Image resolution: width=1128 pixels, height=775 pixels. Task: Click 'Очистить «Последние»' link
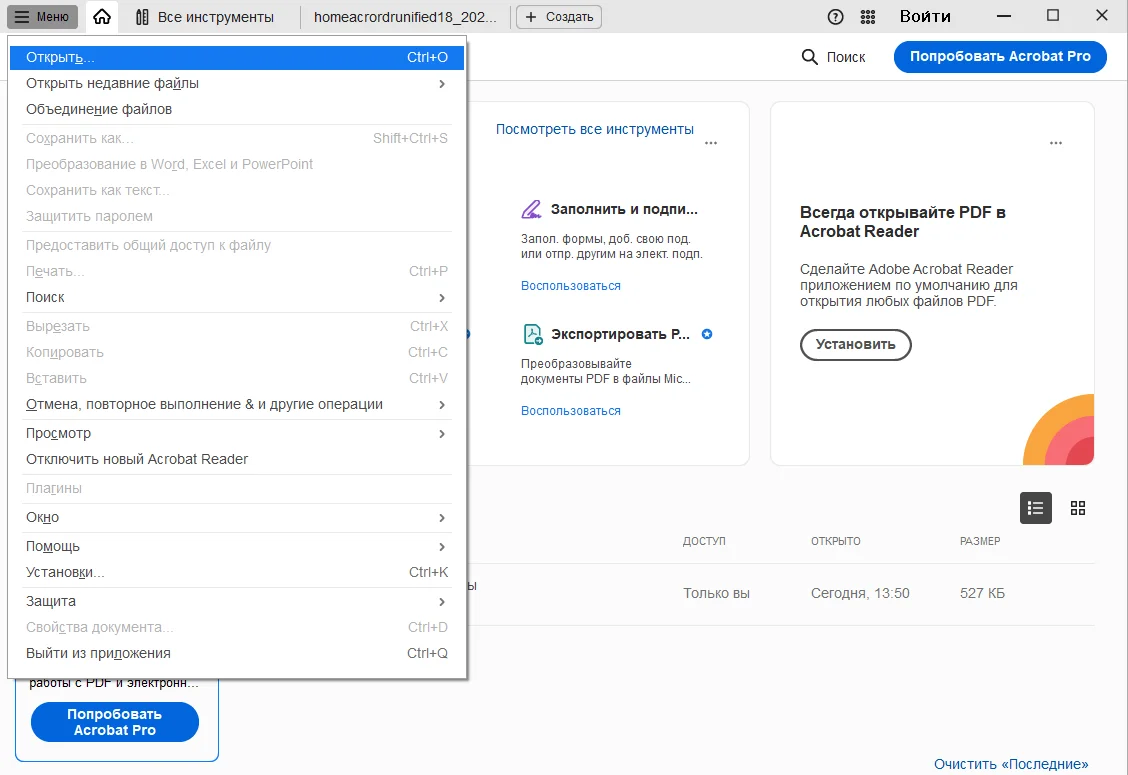1011,764
